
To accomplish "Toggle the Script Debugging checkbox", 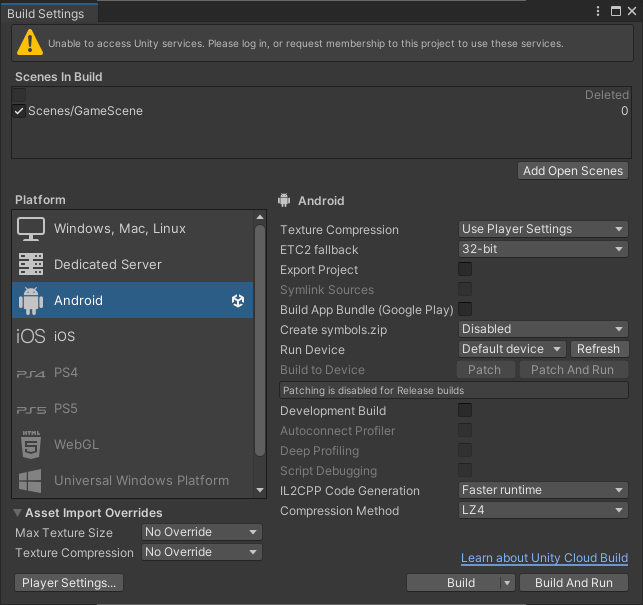I will click(465, 470).
